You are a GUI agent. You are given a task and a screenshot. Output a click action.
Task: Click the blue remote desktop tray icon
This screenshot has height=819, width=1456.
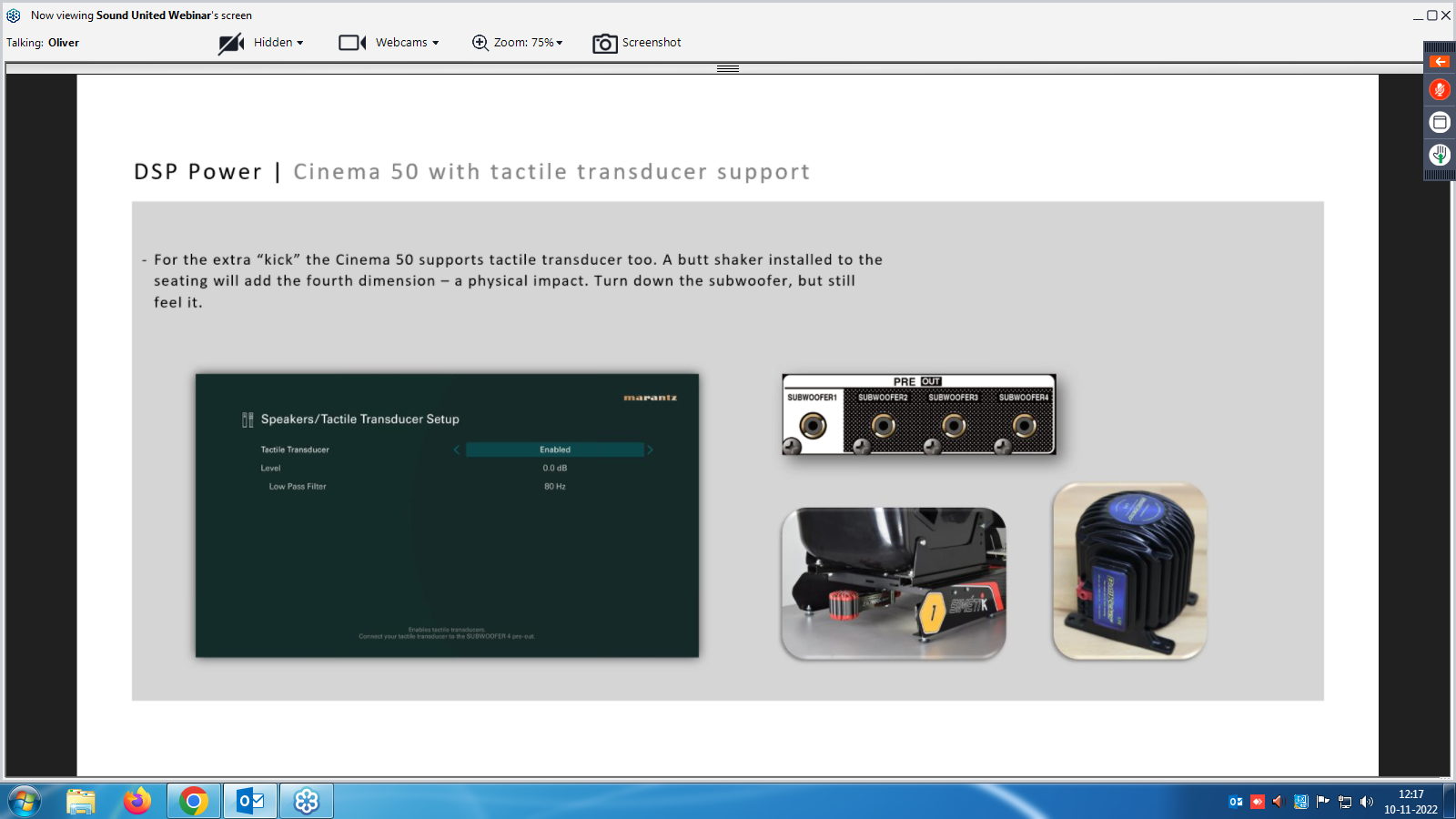tap(1300, 802)
